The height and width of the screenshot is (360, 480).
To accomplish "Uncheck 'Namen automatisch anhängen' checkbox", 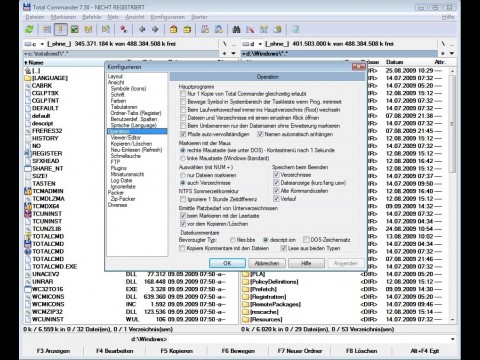I will pyautogui.click(x=260, y=134).
